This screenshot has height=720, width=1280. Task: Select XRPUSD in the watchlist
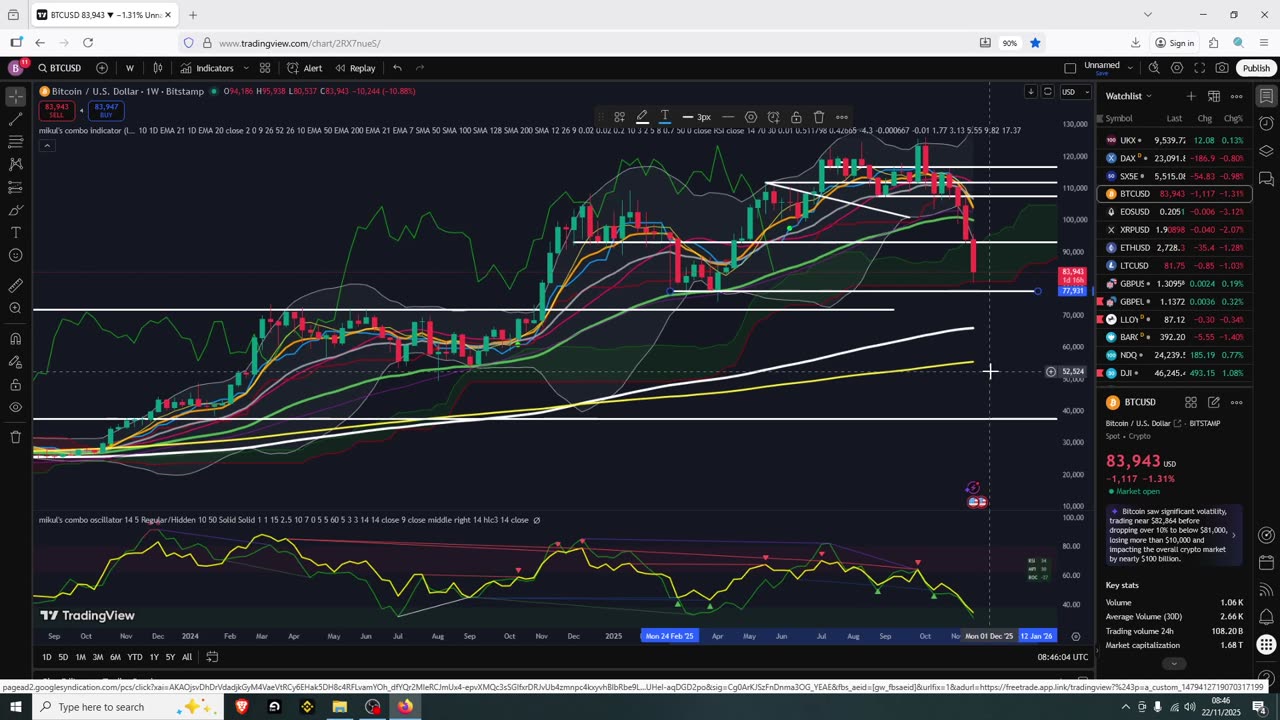(1174, 230)
